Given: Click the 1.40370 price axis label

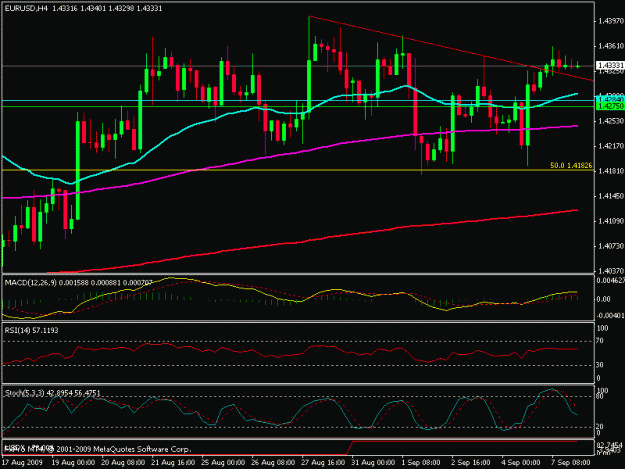Looking at the screenshot, I should click(611, 271).
